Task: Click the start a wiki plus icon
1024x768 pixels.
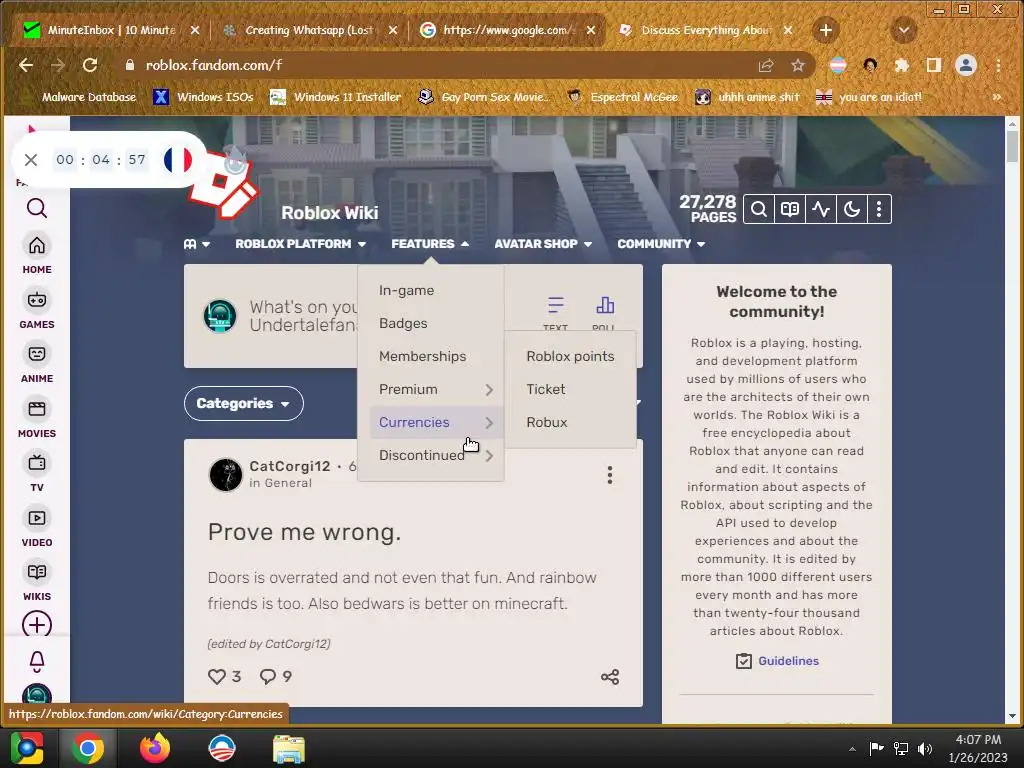Action: 37,624
